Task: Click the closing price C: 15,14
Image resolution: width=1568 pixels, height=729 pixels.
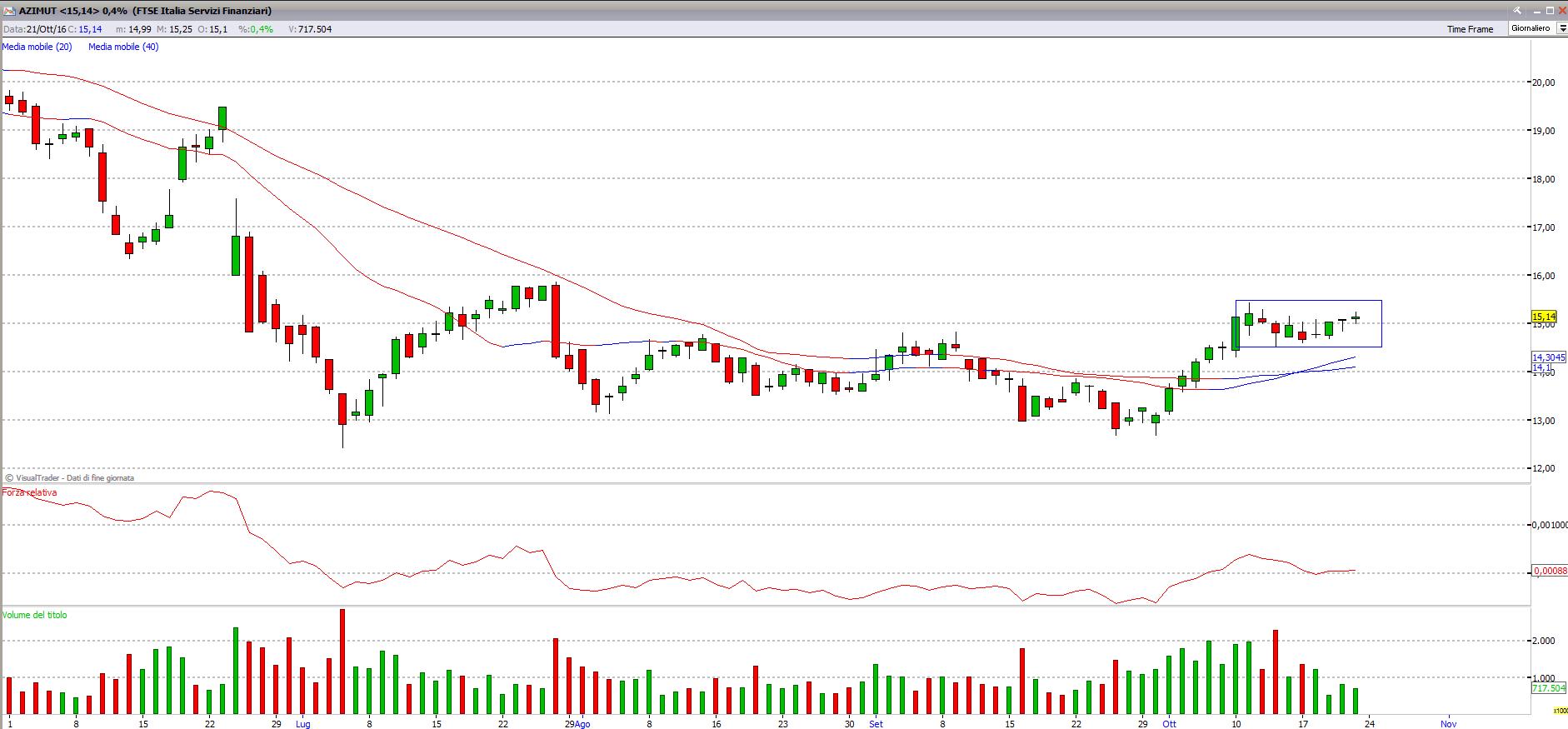Action: [85, 29]
